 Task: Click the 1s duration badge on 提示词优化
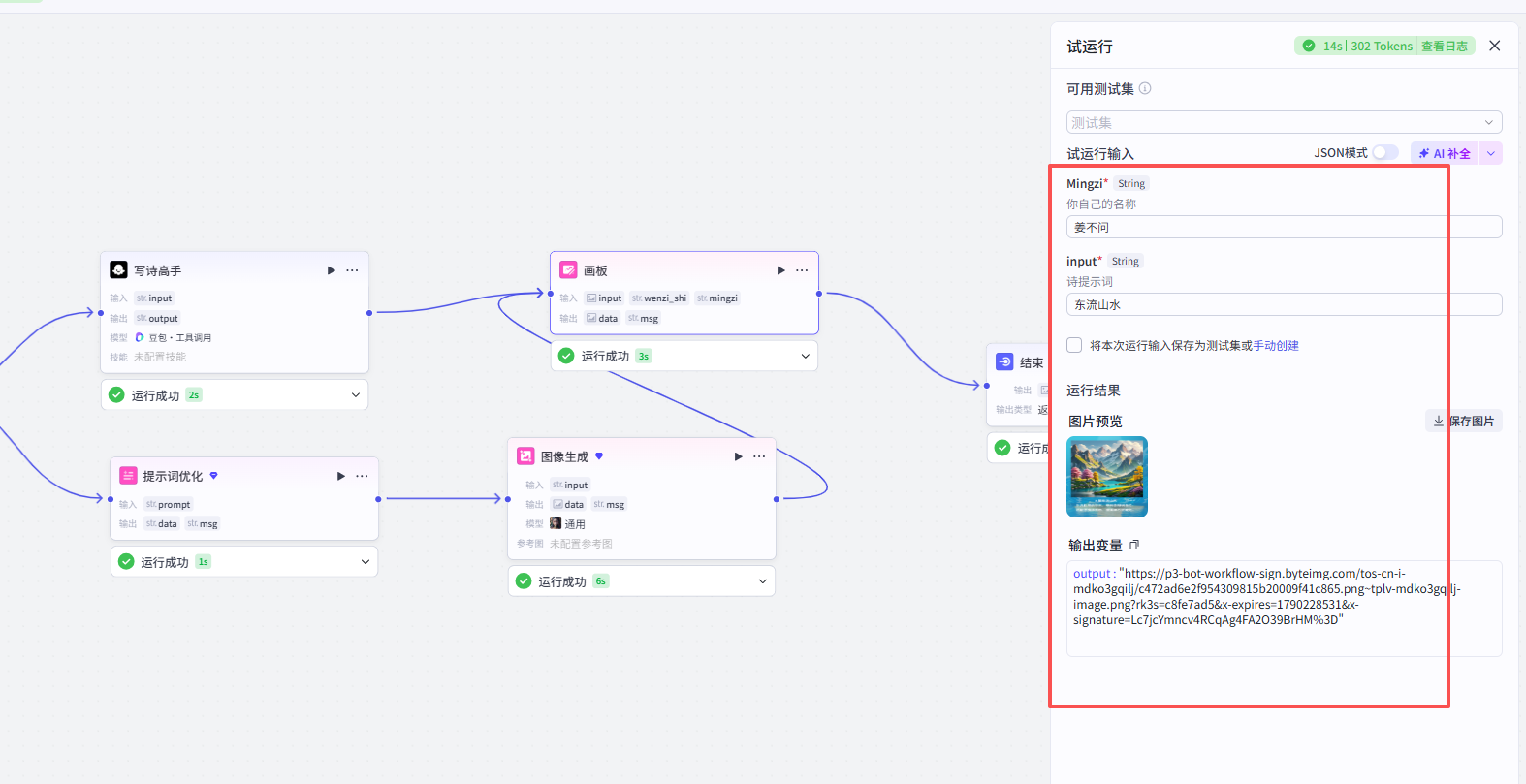[203, 561]
